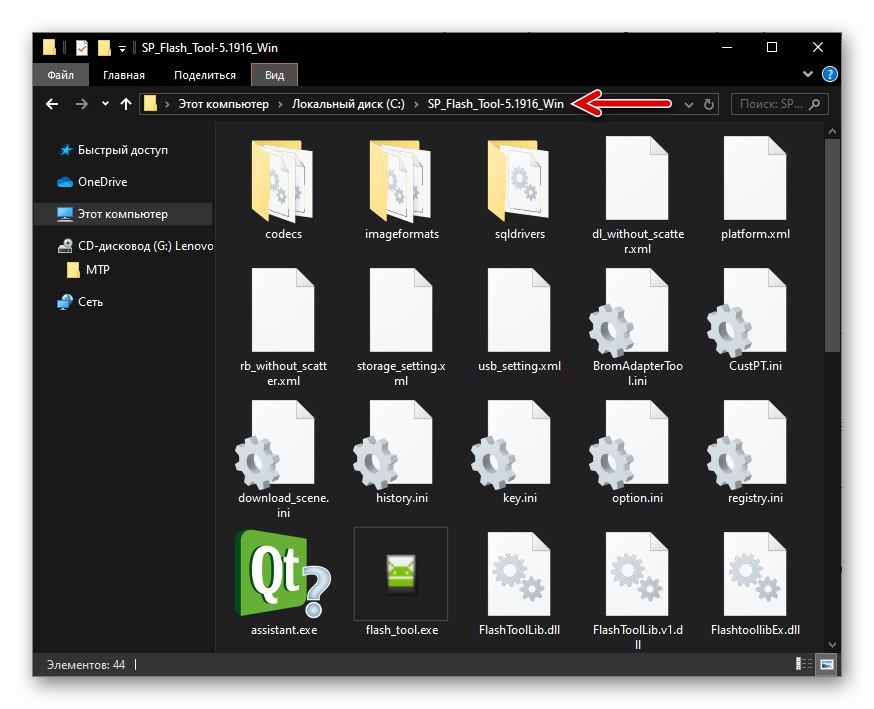Click the new folder quick access icon
This screenshot has height=709, width=874.
point(104,48)
